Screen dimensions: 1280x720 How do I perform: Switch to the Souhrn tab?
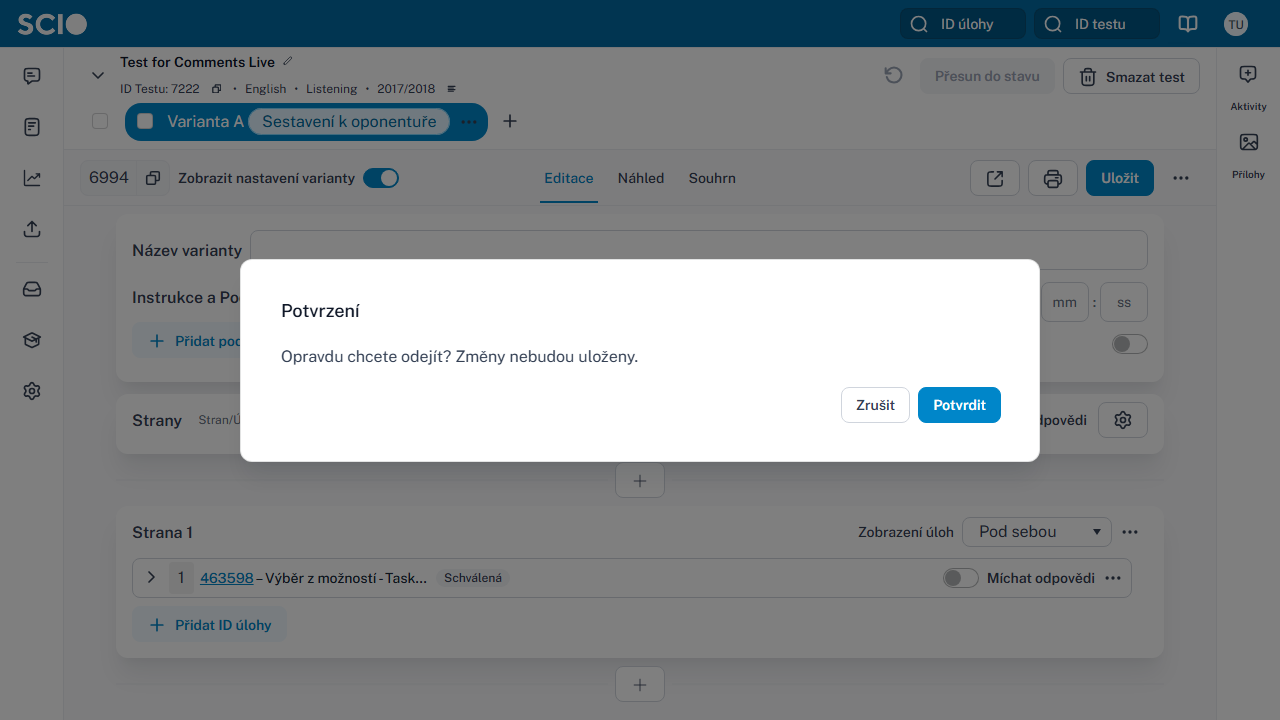point(712,178)
